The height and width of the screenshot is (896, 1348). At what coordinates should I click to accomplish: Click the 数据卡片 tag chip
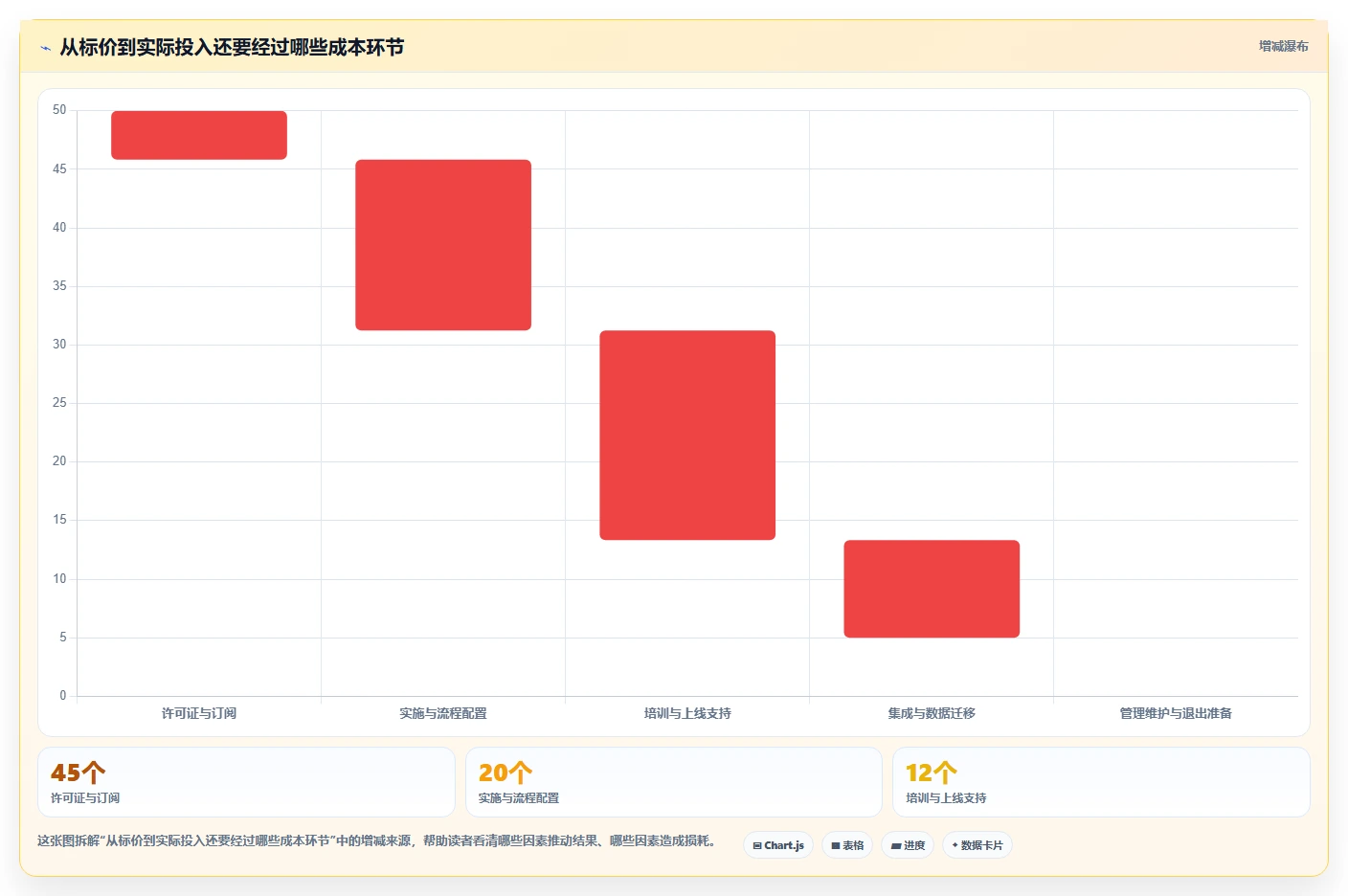click(x=977, y=845)
